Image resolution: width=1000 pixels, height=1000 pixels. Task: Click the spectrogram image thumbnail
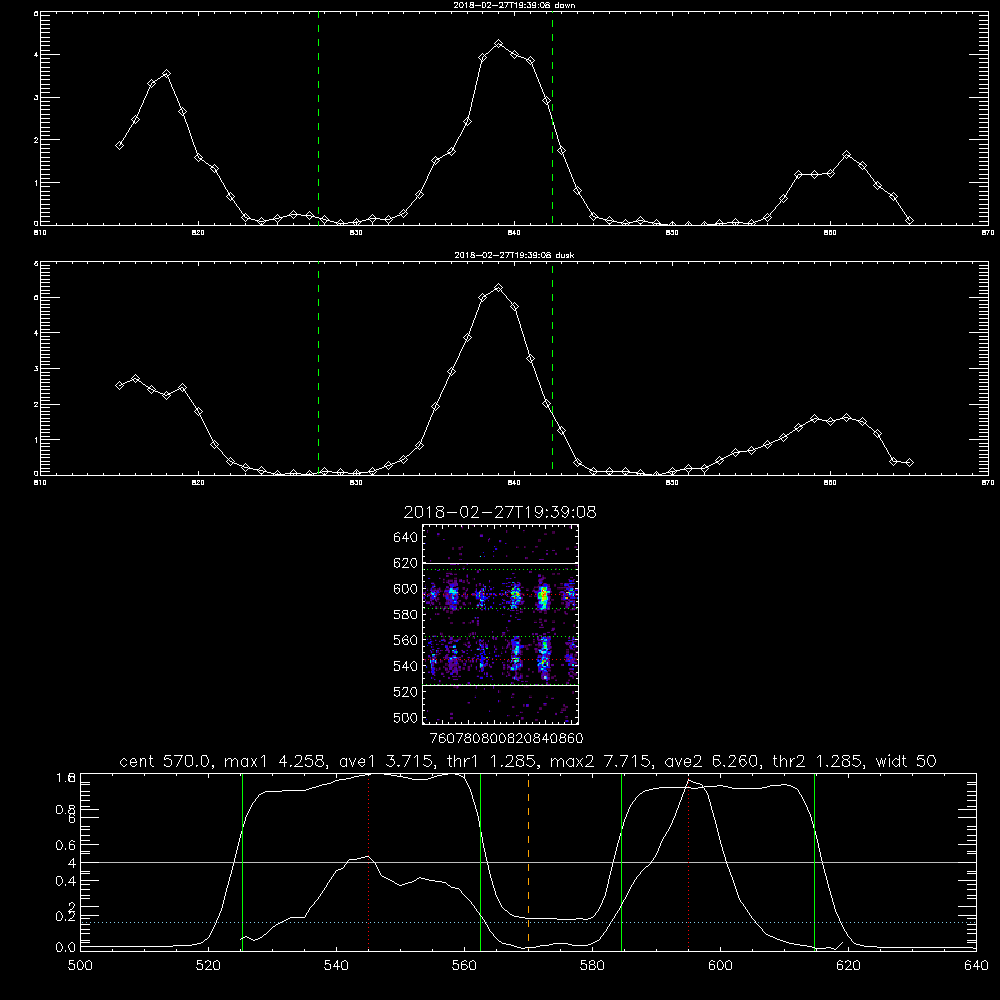pos(501,624)
